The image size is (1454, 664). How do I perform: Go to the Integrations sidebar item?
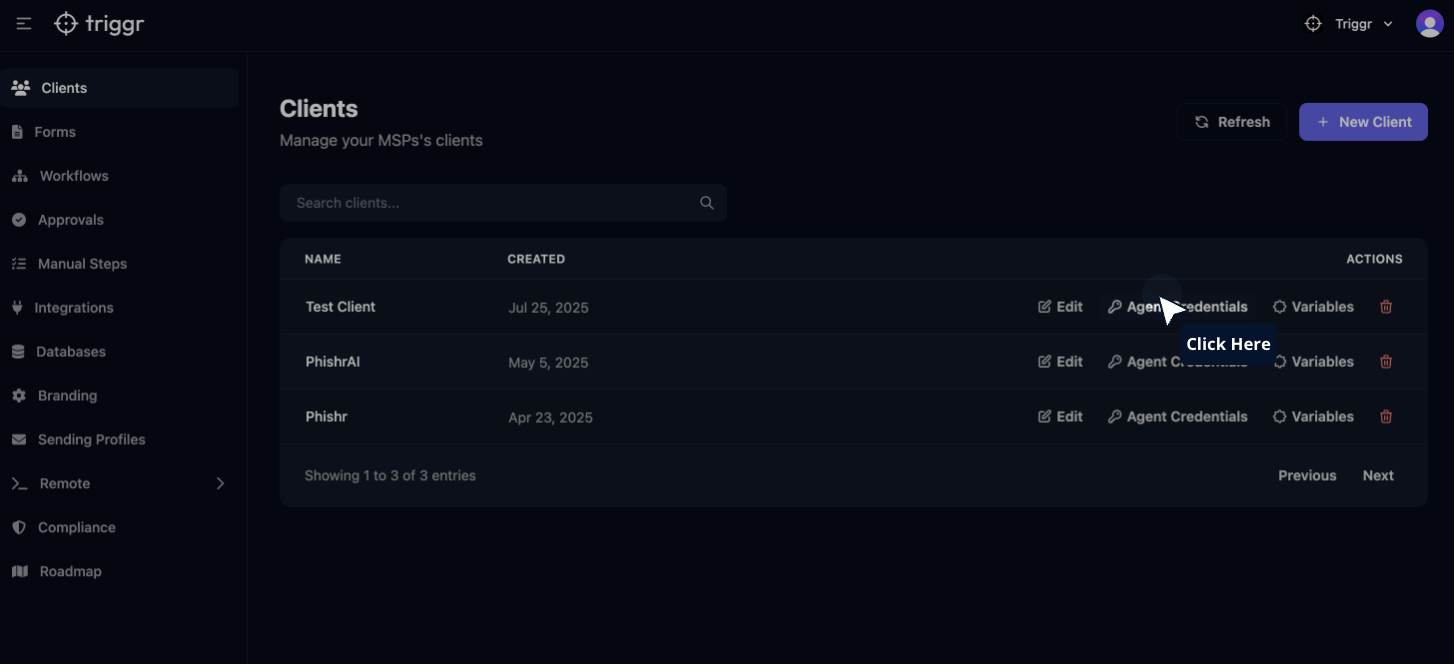(73, 308)
